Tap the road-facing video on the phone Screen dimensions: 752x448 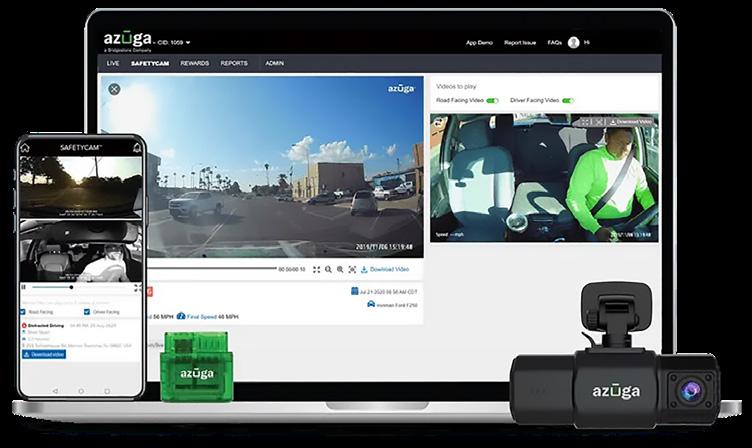click(81, 187)
